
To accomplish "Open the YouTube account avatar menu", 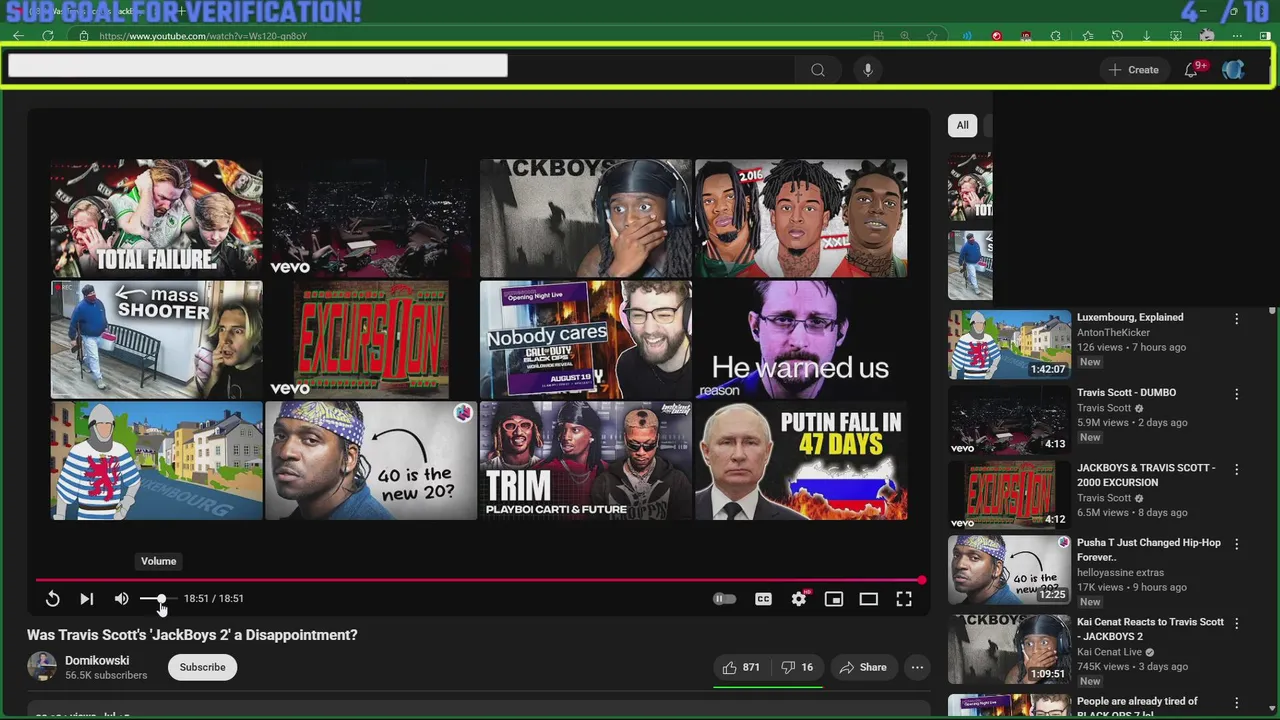I will [1233, 69].
